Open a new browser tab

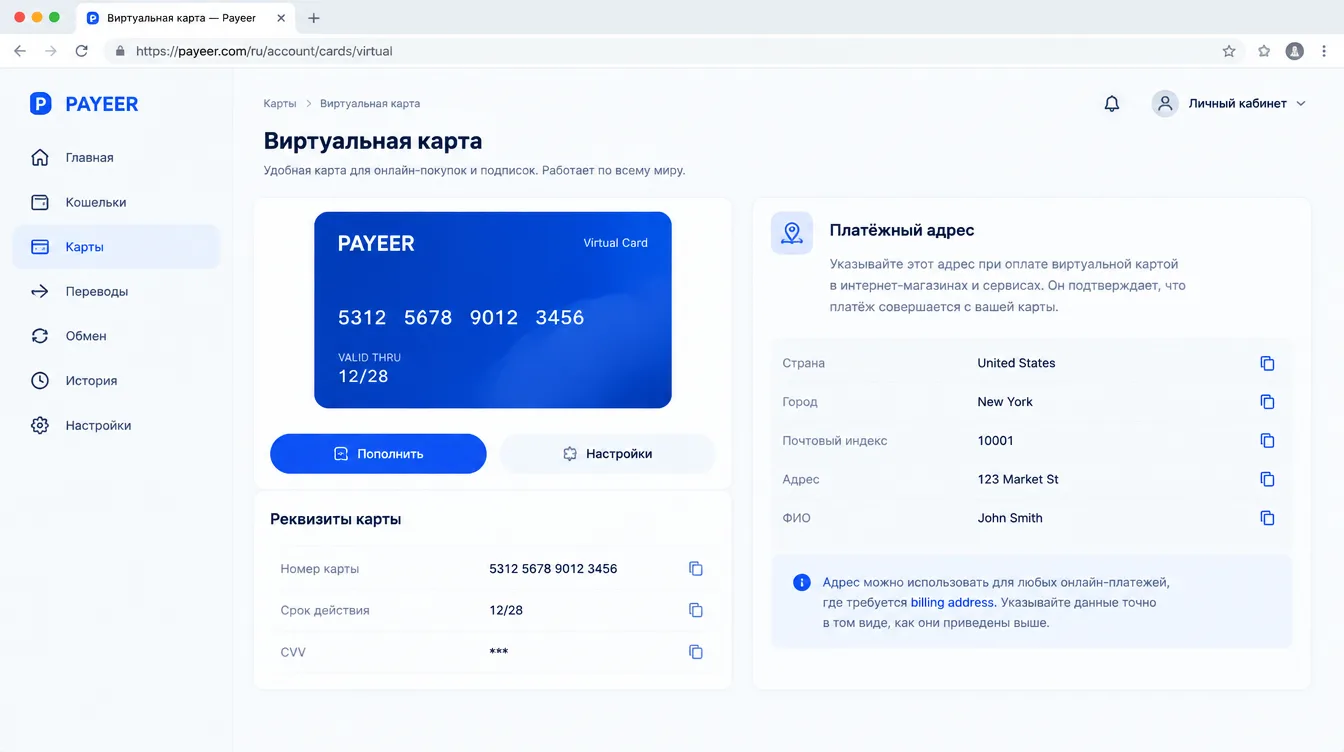coord(314,18)
